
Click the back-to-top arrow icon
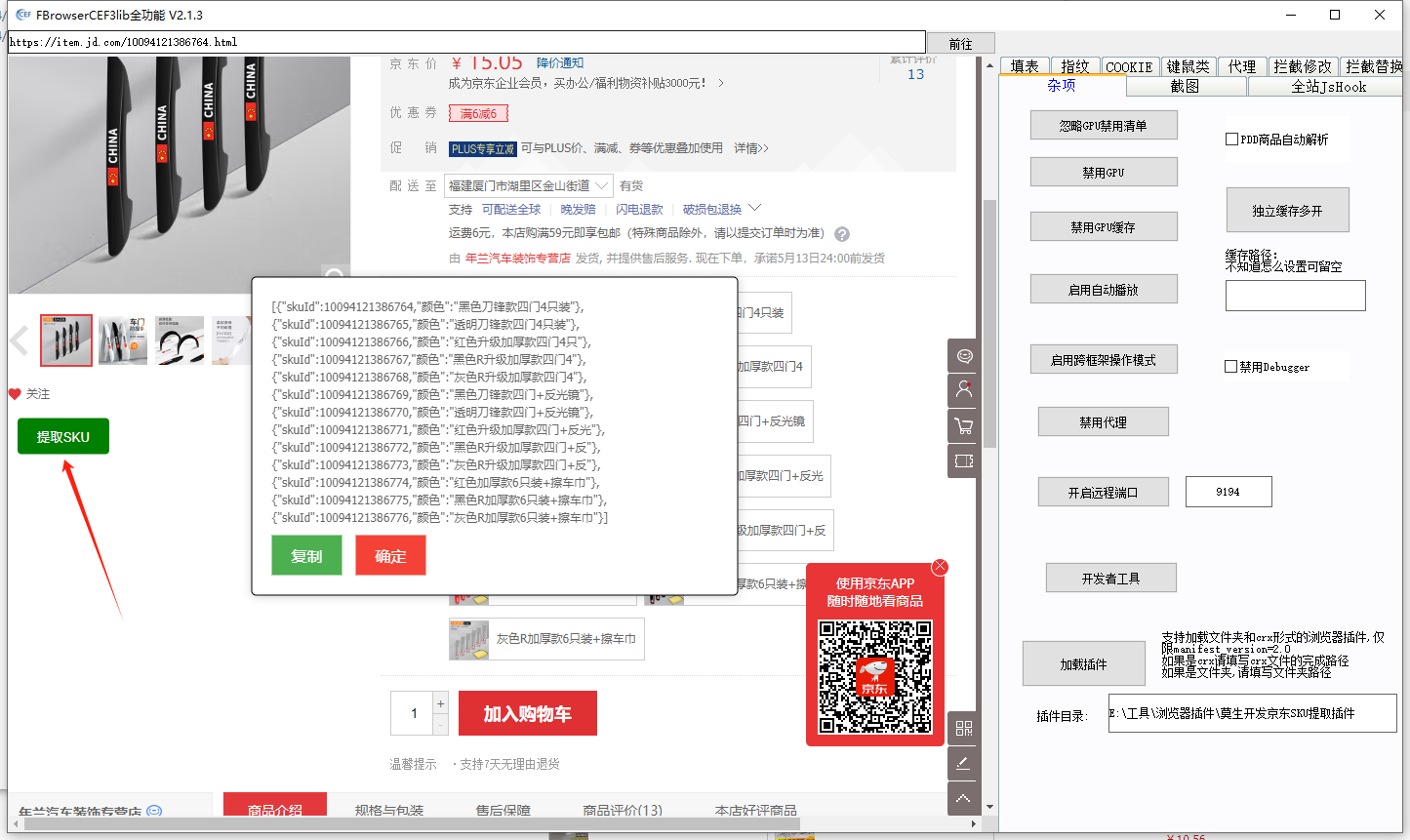(964, 798)
